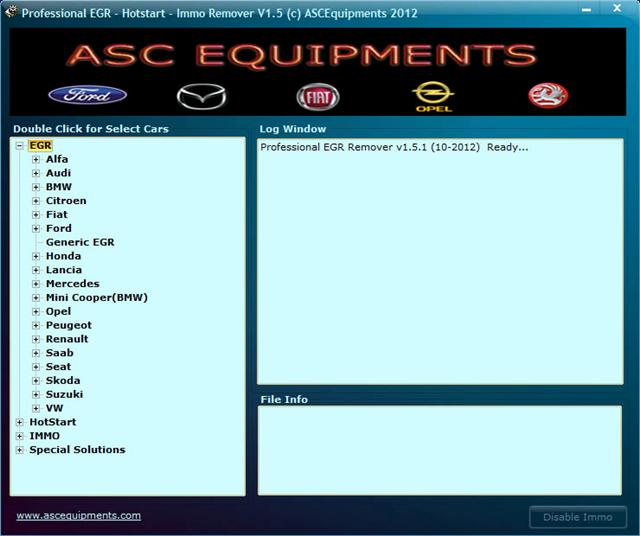
Task: Click the application icon in the title bar
Action: coord(10,11)
